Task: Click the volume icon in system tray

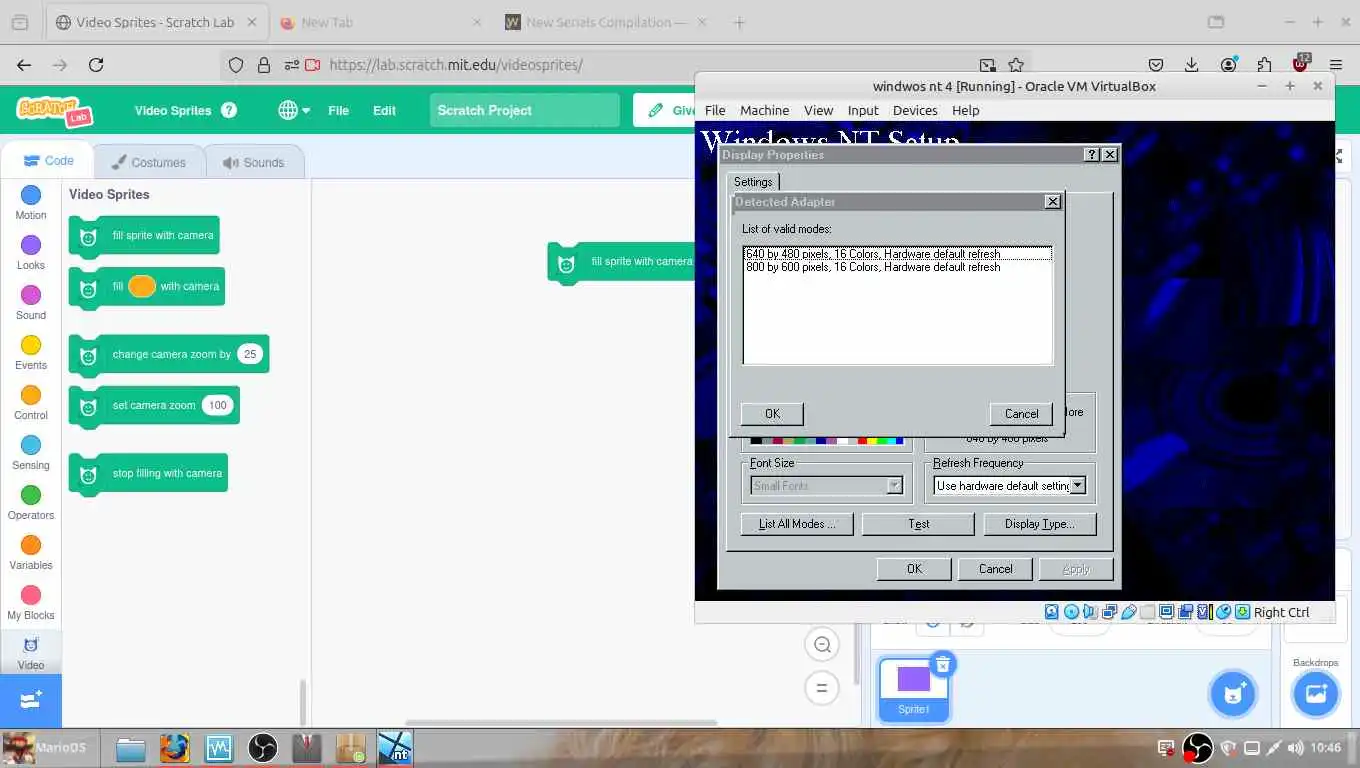Action: click(1296, 747)
